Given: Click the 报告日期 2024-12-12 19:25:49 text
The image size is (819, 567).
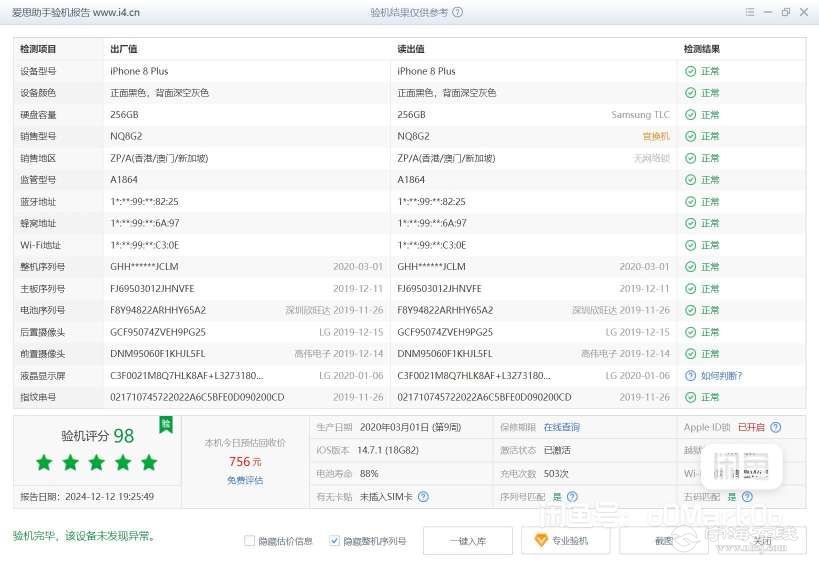Looking at the screenshot, I should point(87,497).
